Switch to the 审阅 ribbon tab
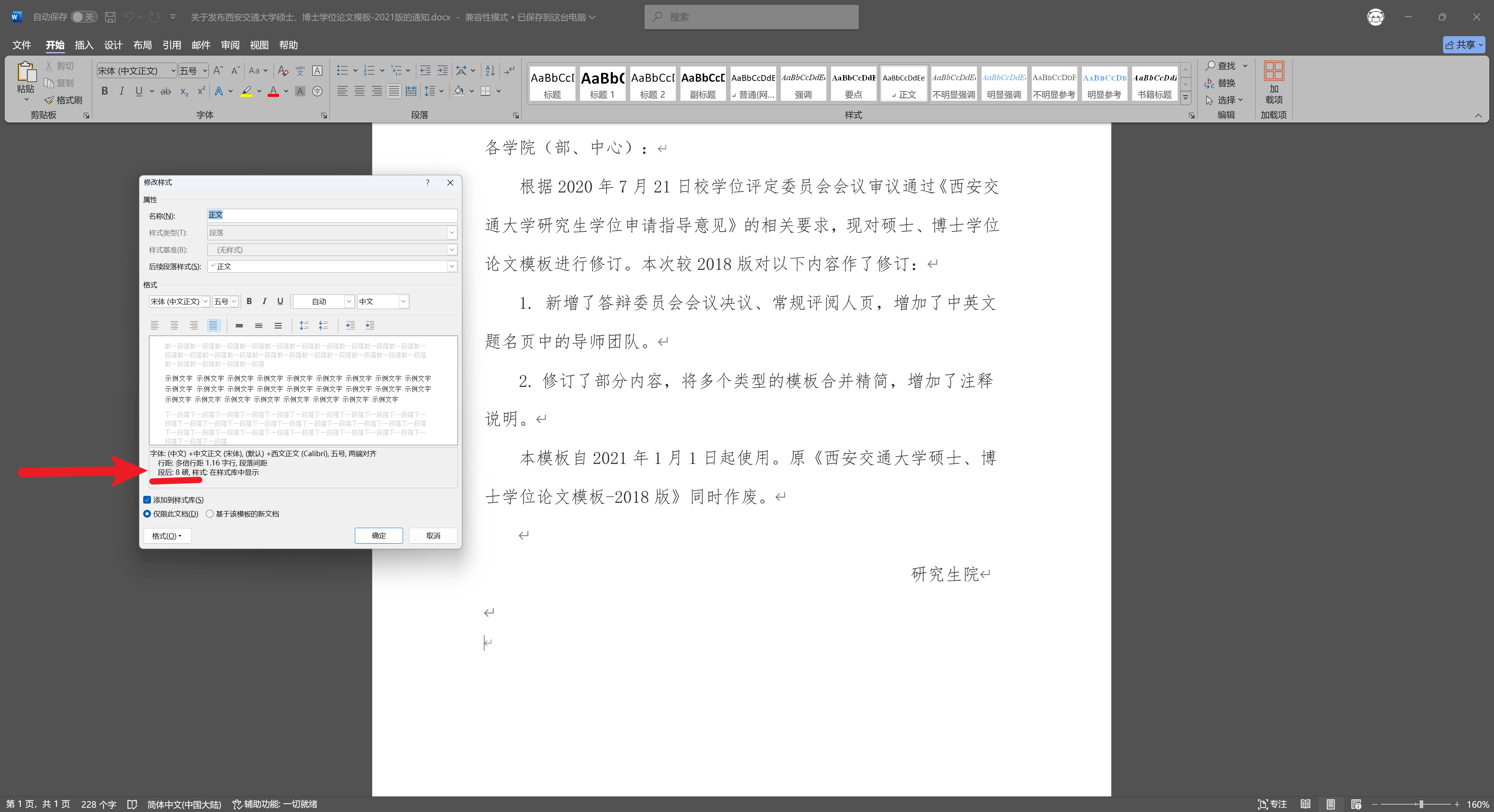Screen dimensions: 1494x812 [x=230, y=45]
